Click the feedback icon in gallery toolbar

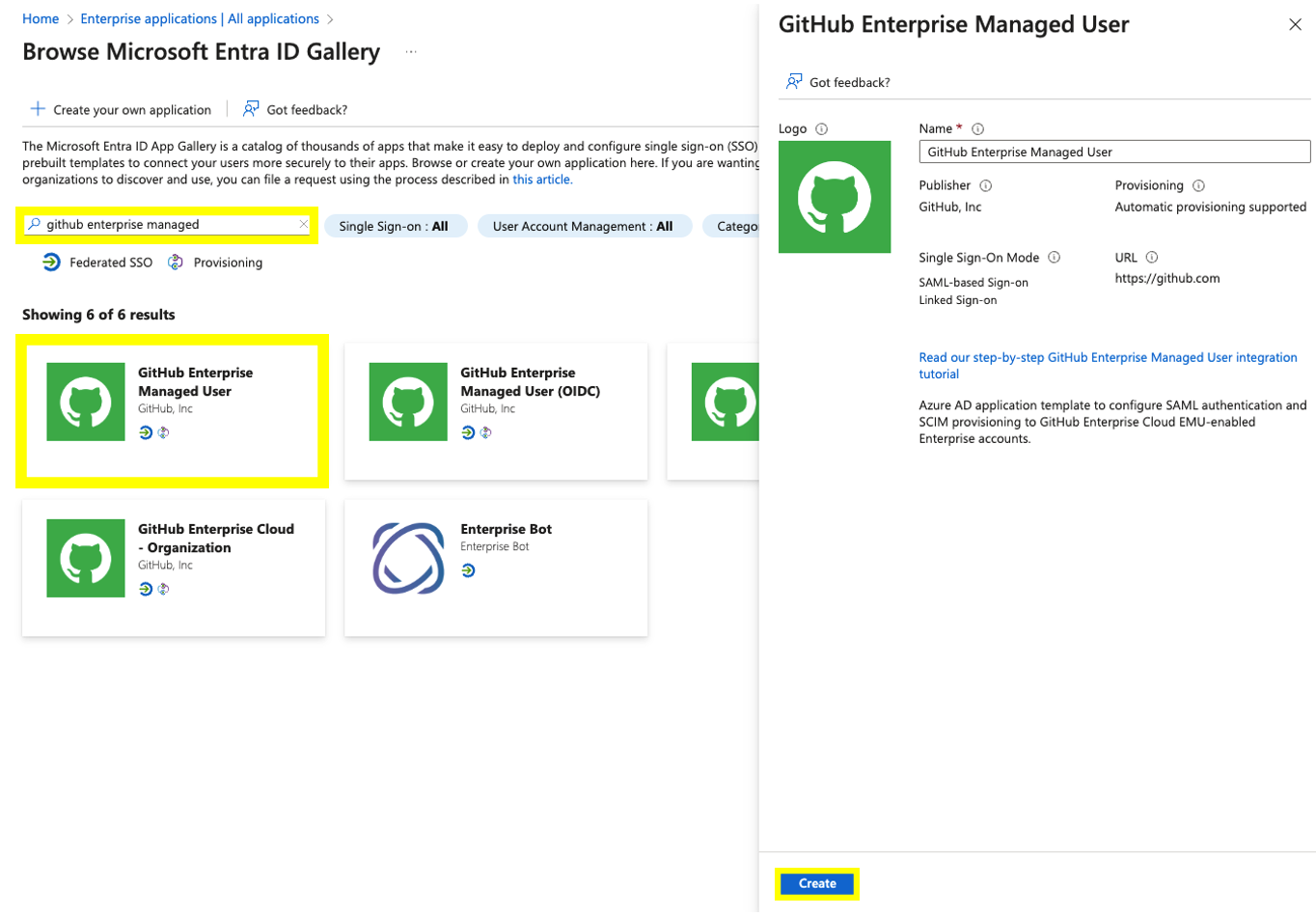pos(251,109)
